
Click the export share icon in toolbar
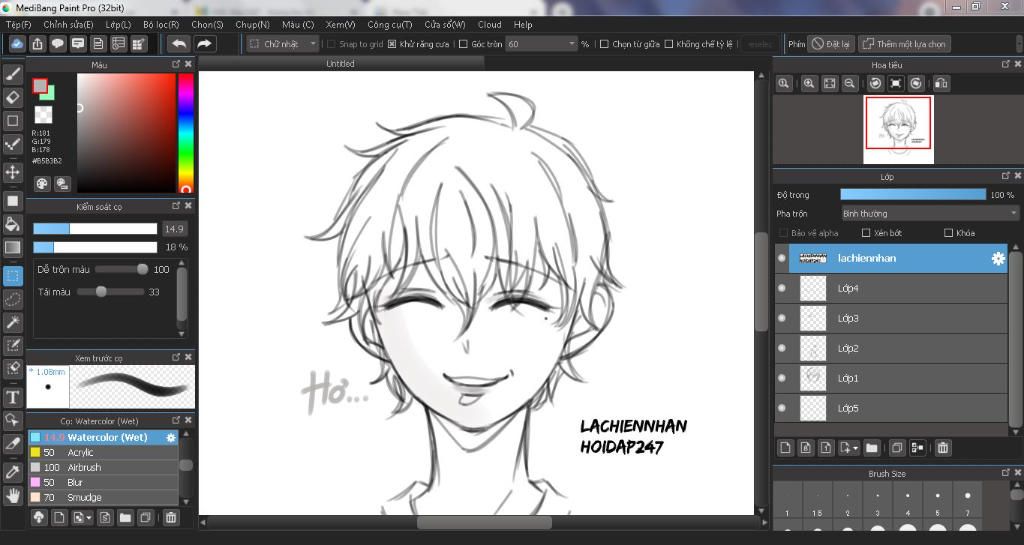point(38,44)
